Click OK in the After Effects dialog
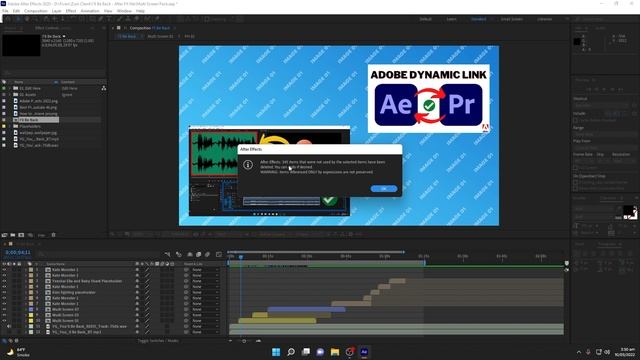 point(384,189)
